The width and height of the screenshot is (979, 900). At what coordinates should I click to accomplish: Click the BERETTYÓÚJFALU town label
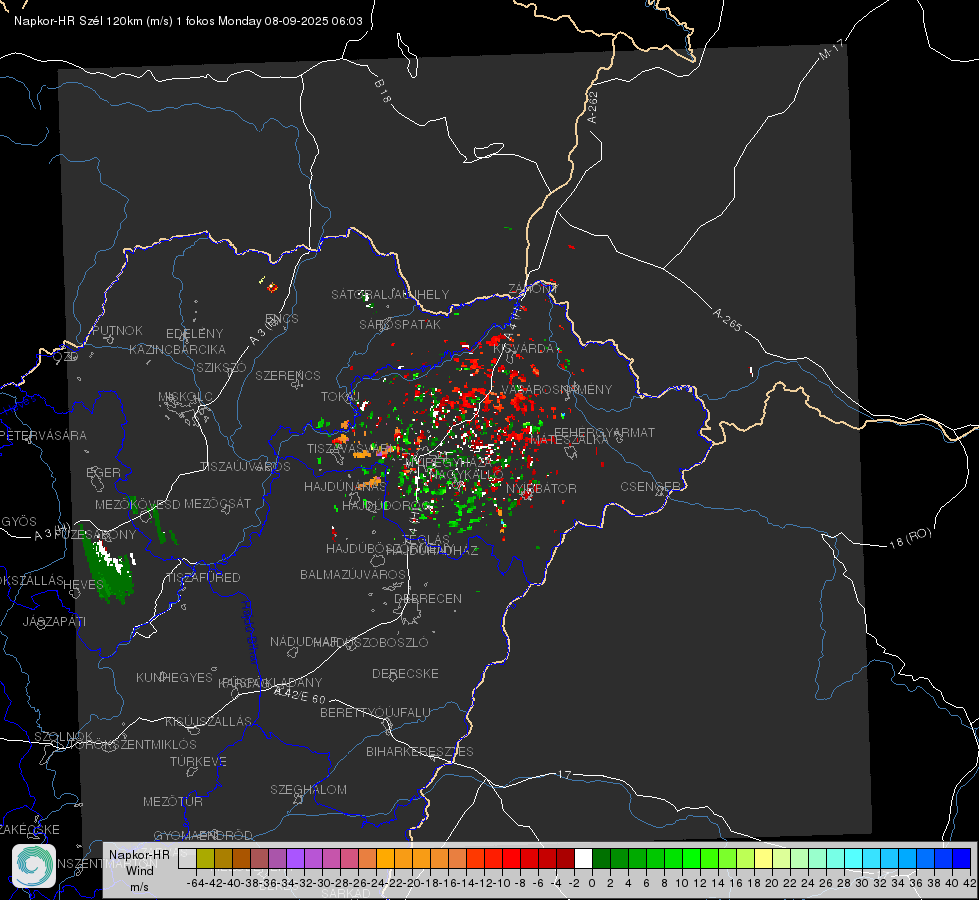[375, 712]
